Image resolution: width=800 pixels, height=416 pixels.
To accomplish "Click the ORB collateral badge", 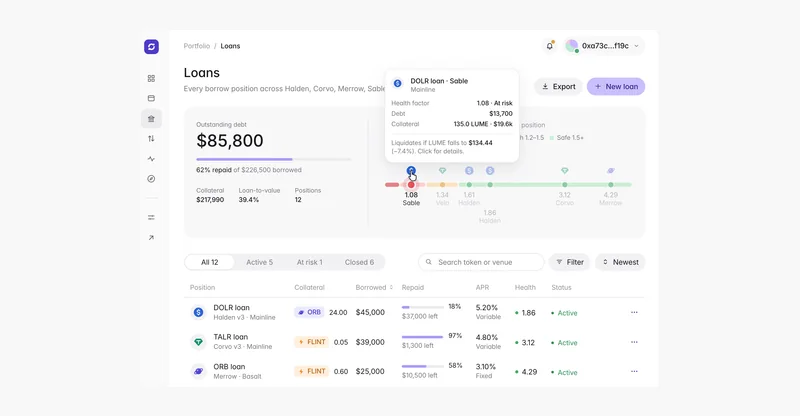I will (x=309, y=312).
